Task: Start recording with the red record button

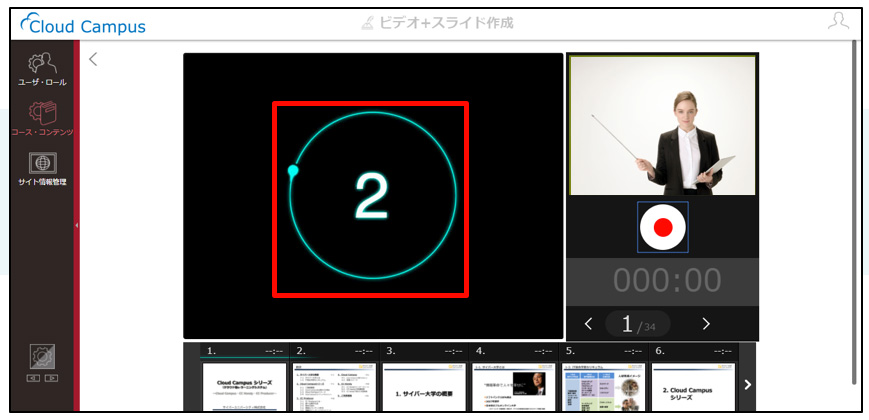Action: pos(663,227)
